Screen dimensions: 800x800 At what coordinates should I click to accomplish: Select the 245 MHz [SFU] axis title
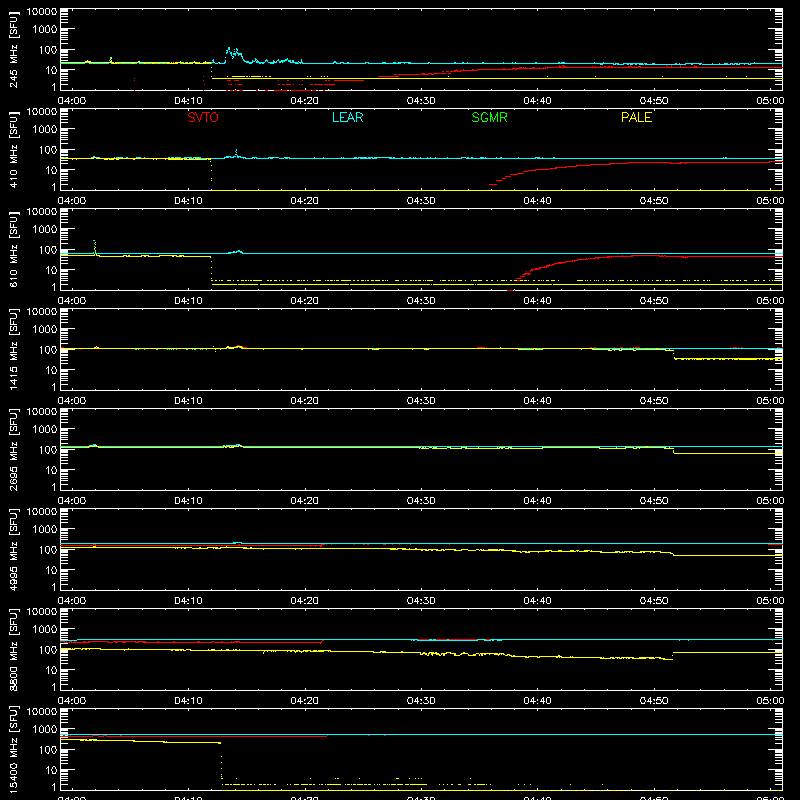coord(13,49)
